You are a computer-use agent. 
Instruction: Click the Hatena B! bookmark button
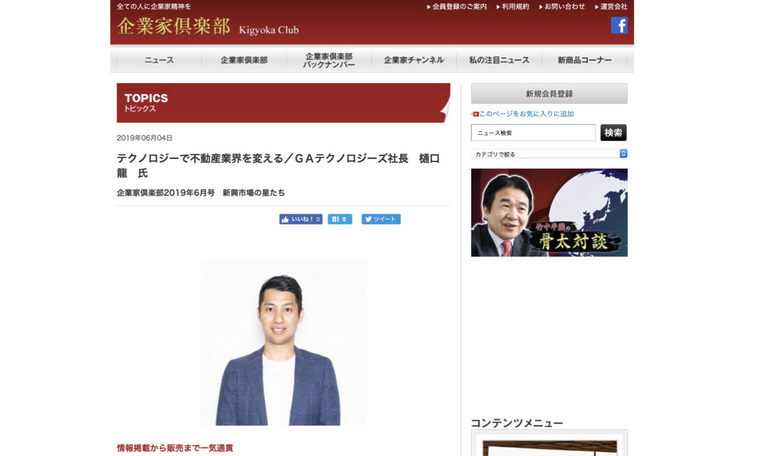click(340, 219)
